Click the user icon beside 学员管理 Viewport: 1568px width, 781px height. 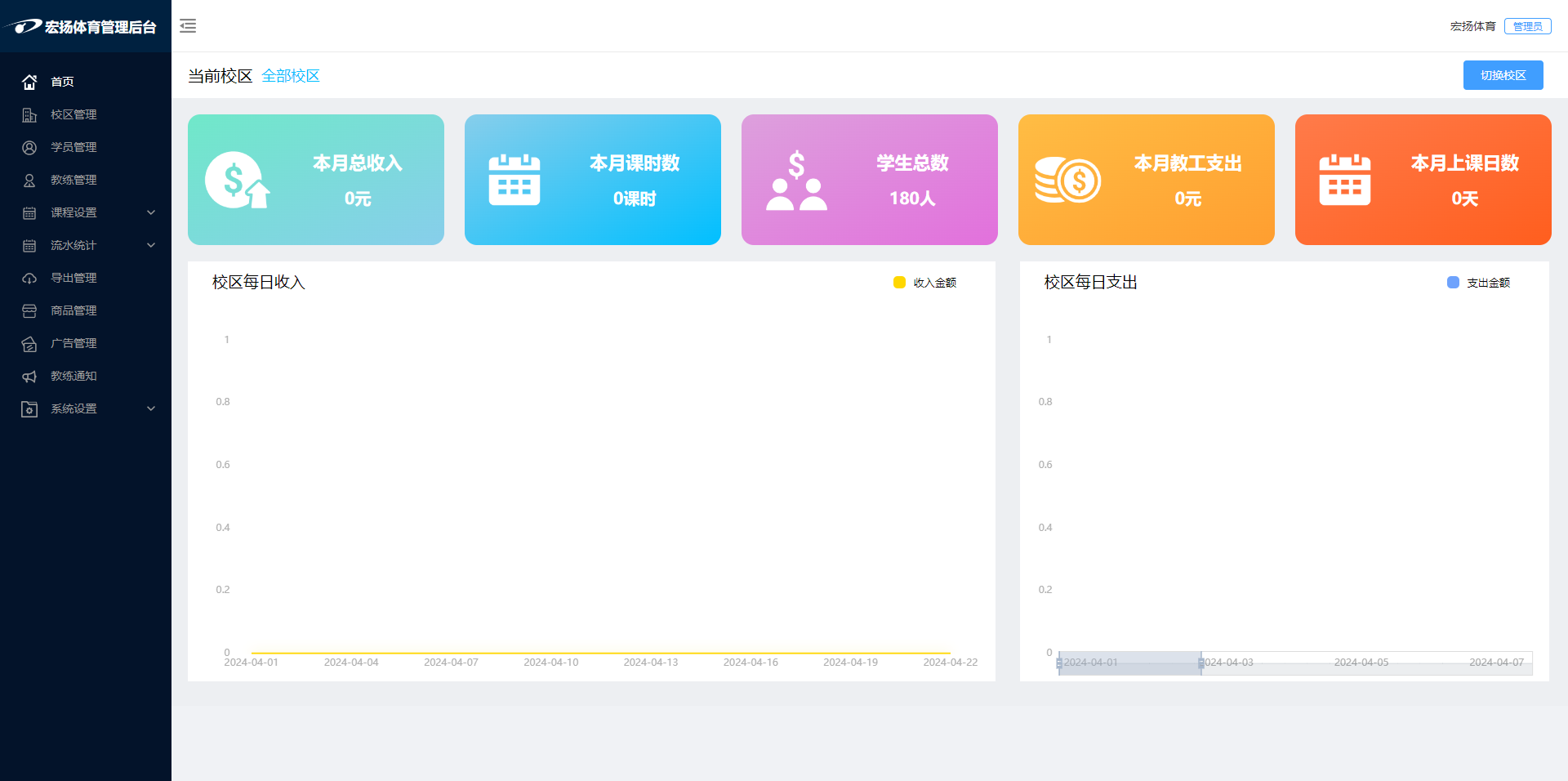click(x=29, y=147)
